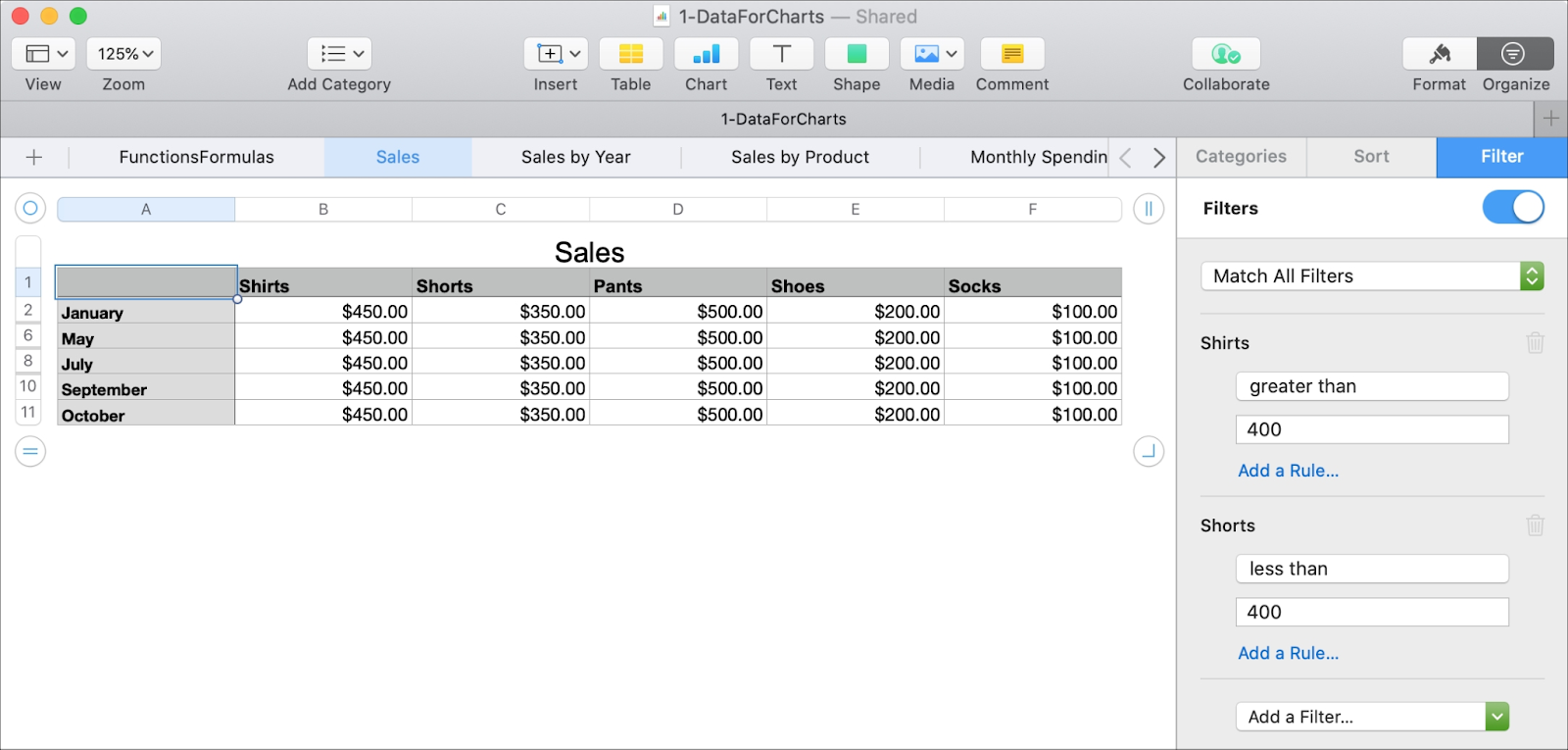The image size is (1568, 750).
Task: Select column B header
Action: point(323,209)
